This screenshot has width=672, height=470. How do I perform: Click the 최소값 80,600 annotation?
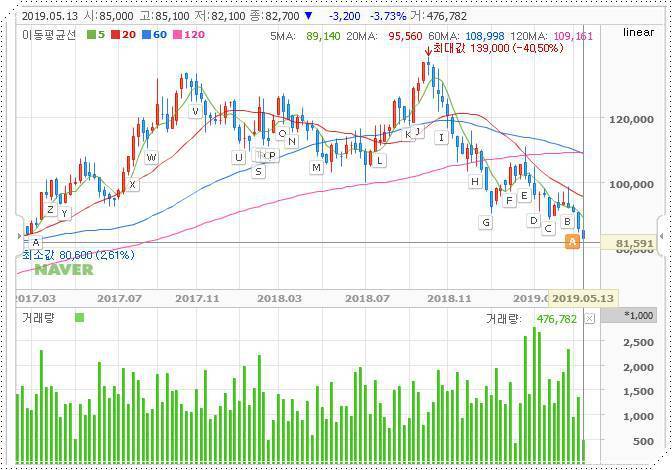(78, 255)
